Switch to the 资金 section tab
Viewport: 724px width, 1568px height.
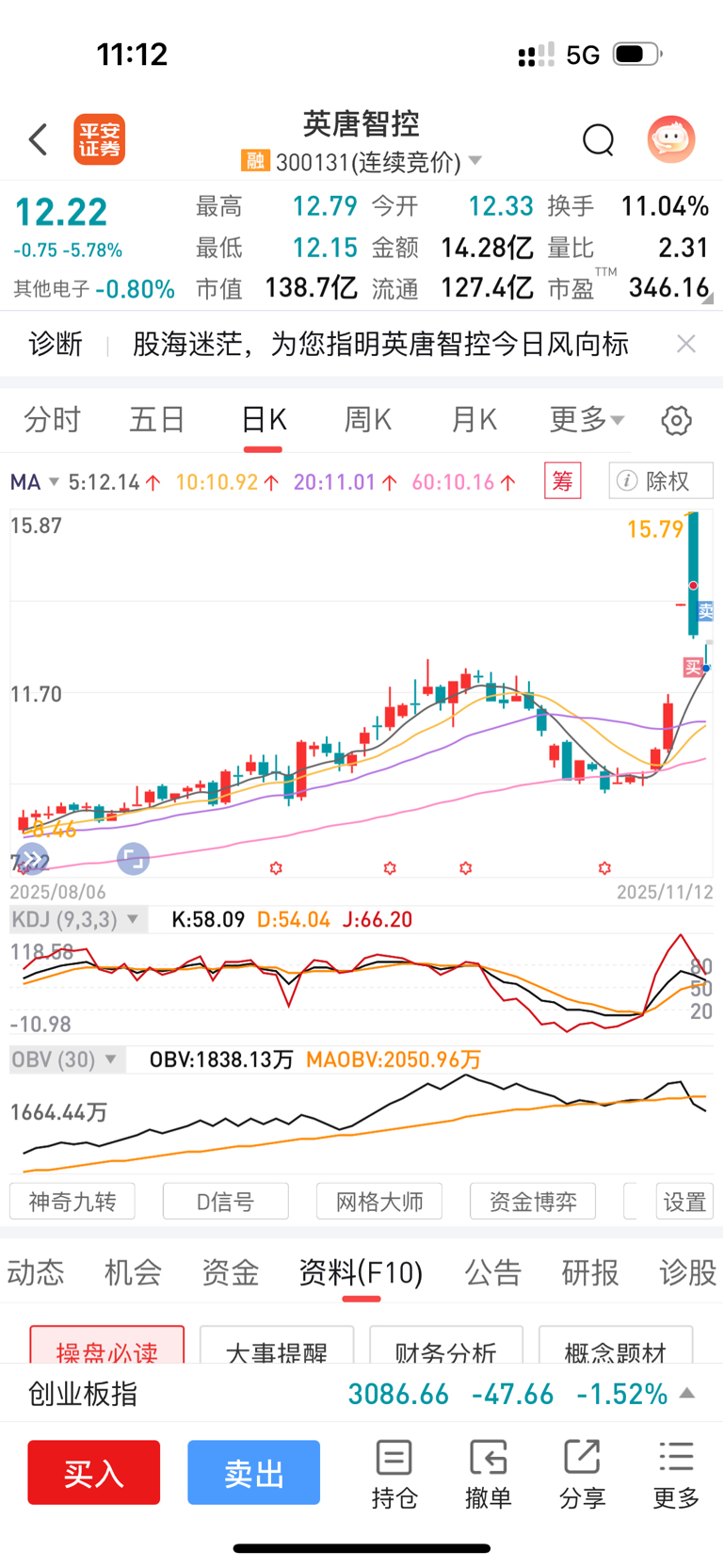[231, 1272]
